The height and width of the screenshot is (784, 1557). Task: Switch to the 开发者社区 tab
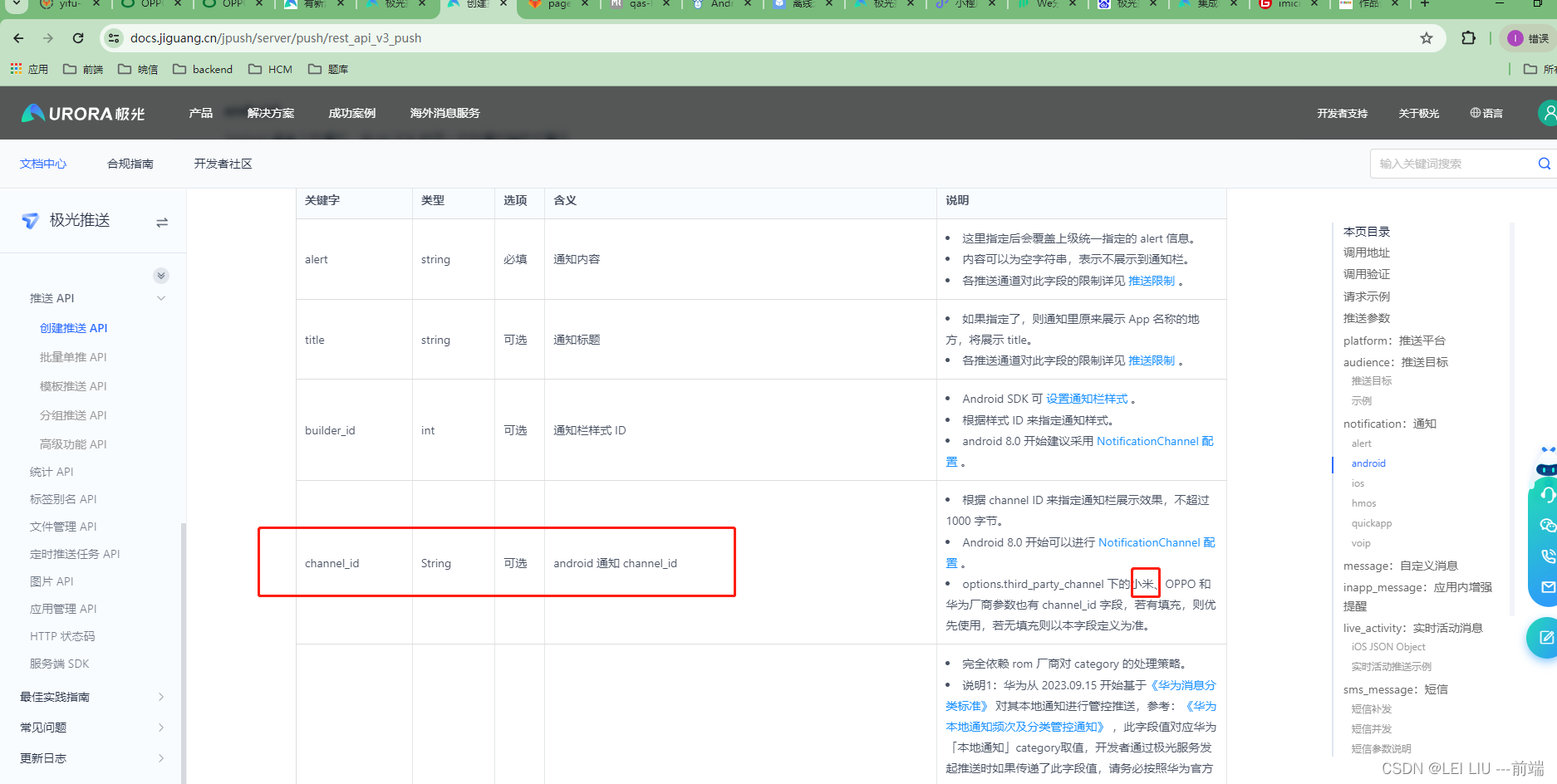coord(223,164)
